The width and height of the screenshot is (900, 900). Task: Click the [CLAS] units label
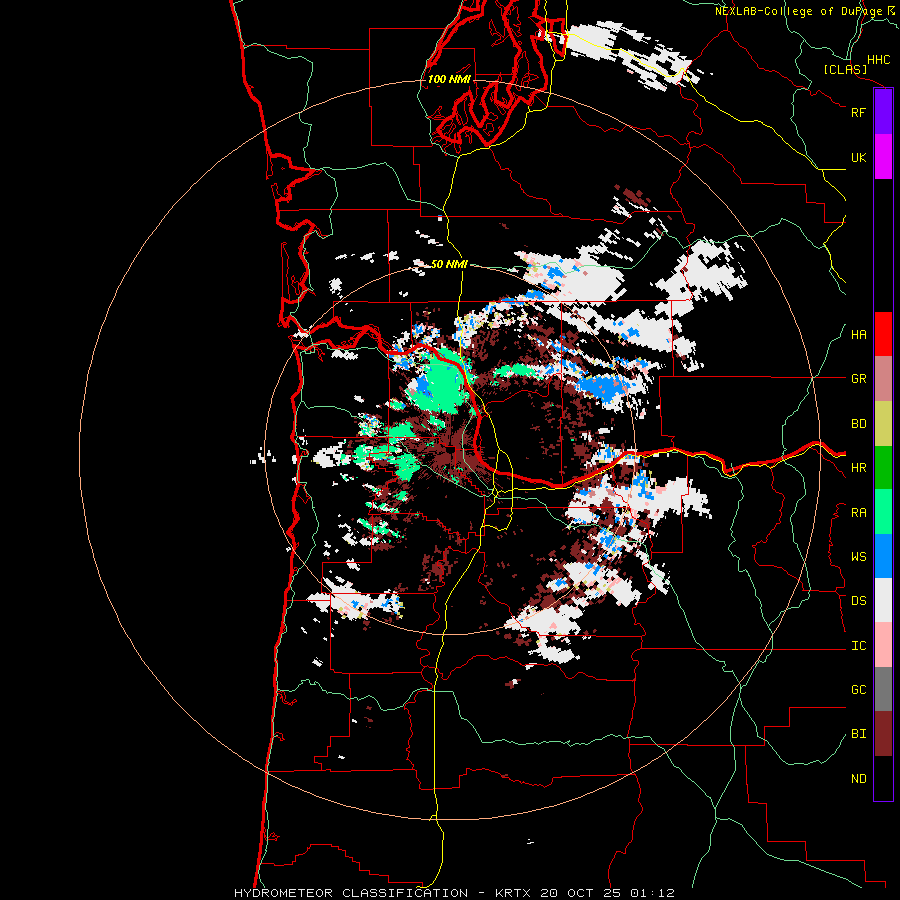[845, 70]
